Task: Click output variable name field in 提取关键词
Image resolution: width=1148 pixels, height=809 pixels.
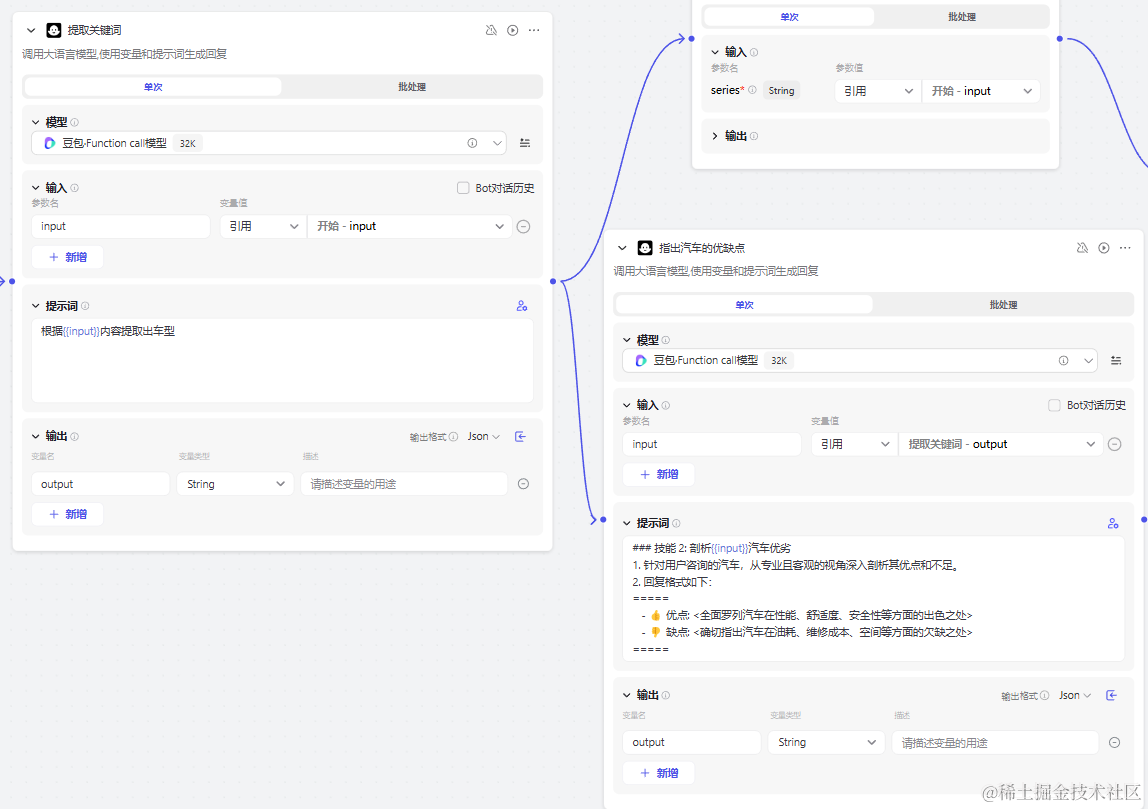Action: 100,484
